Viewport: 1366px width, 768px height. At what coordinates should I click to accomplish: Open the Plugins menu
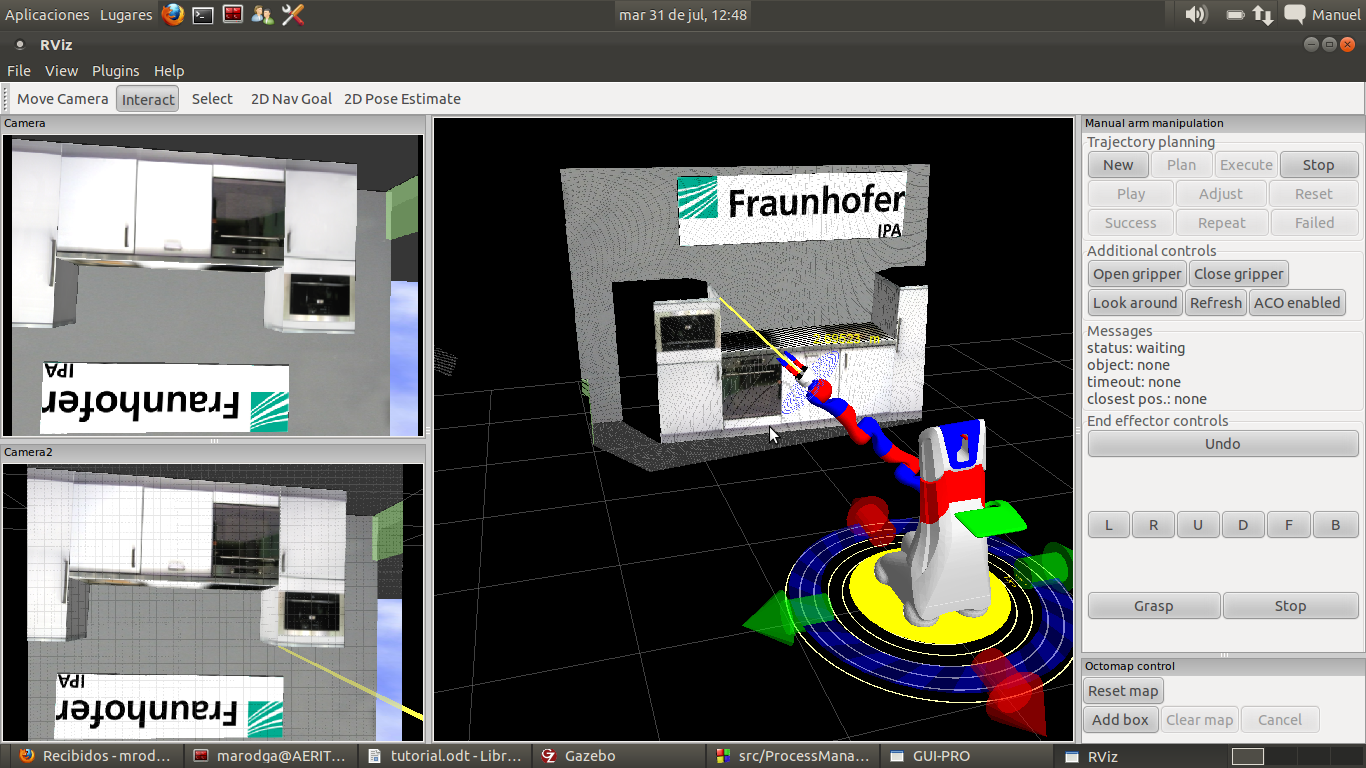(x=116, y=71)
